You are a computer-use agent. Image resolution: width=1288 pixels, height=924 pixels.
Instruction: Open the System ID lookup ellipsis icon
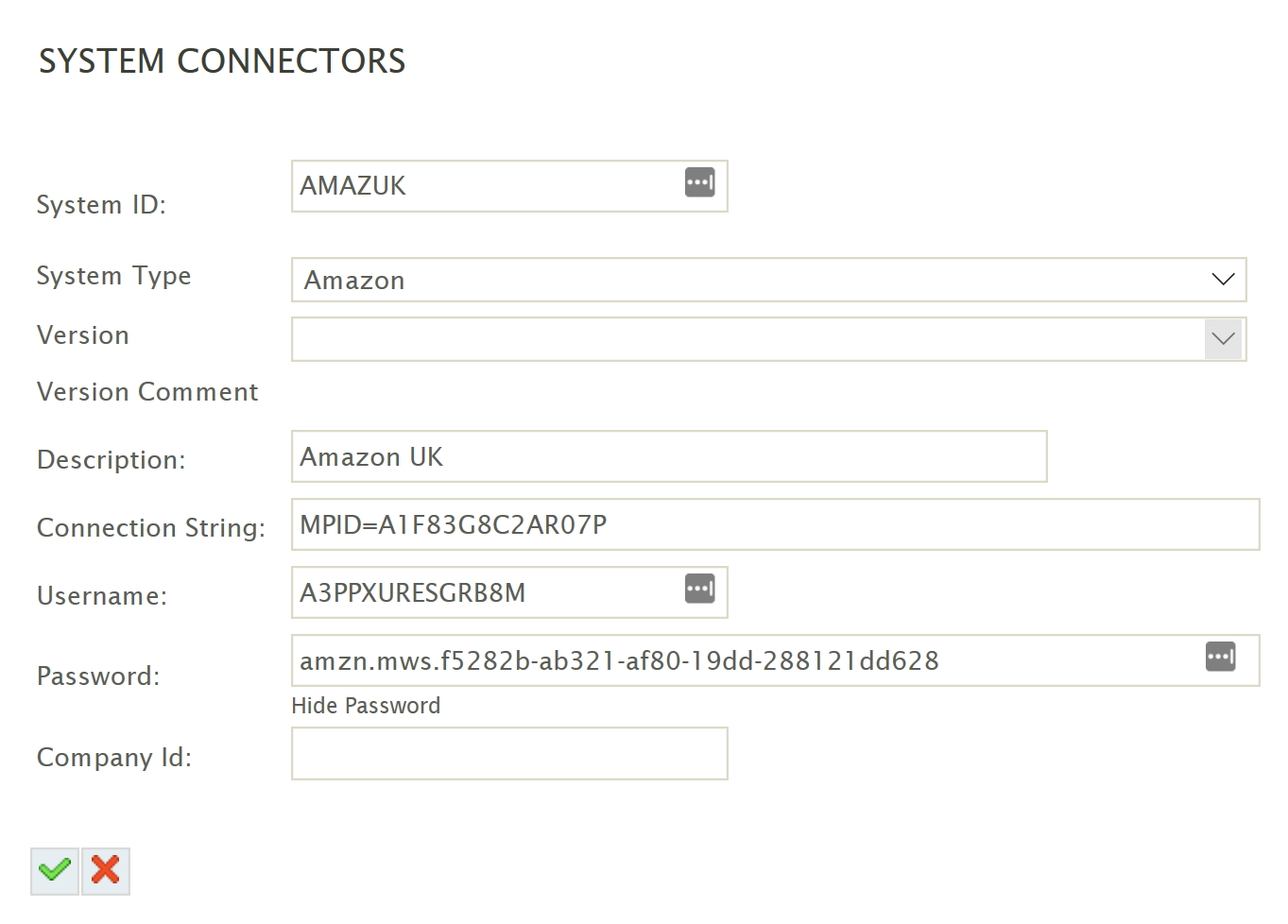[699, 181]
